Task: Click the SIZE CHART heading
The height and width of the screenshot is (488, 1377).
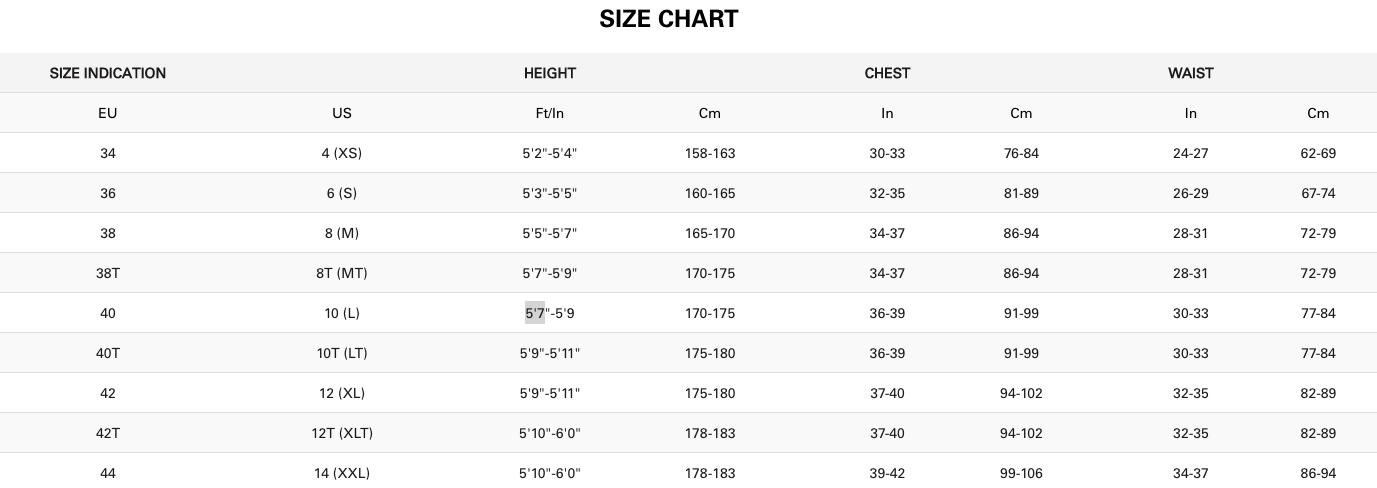Action: pyautogui.click(x=668, y=18)
